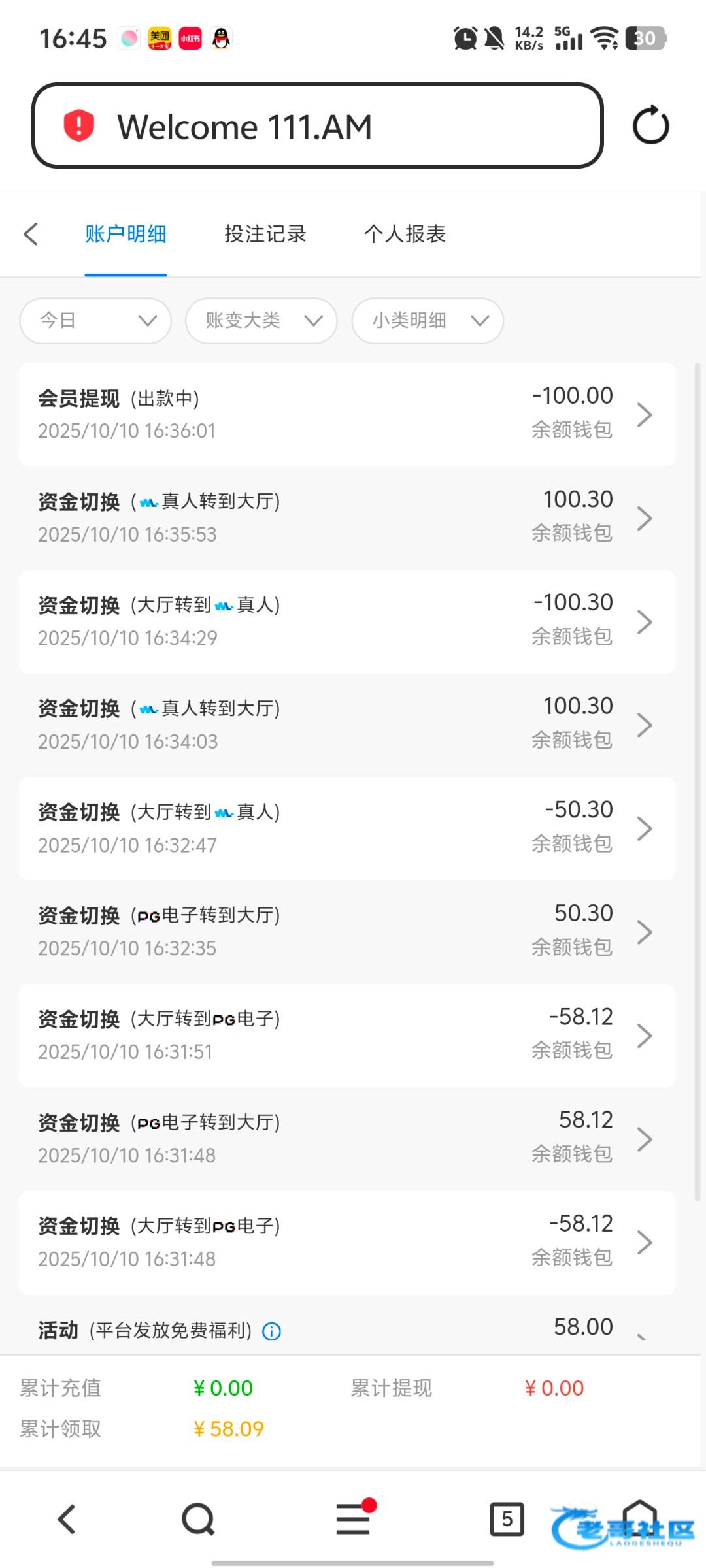The width and height of the screenshot is (706, 1568).
Task: Tap the red security shield icon
Action: pos(78,125)
